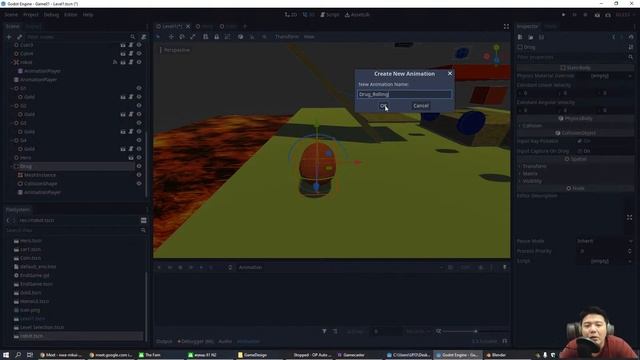Toggle visibility of the G3 node
The height and width of the screenshot is (360, 640).
pyautogui.click(x=139, y=123)
